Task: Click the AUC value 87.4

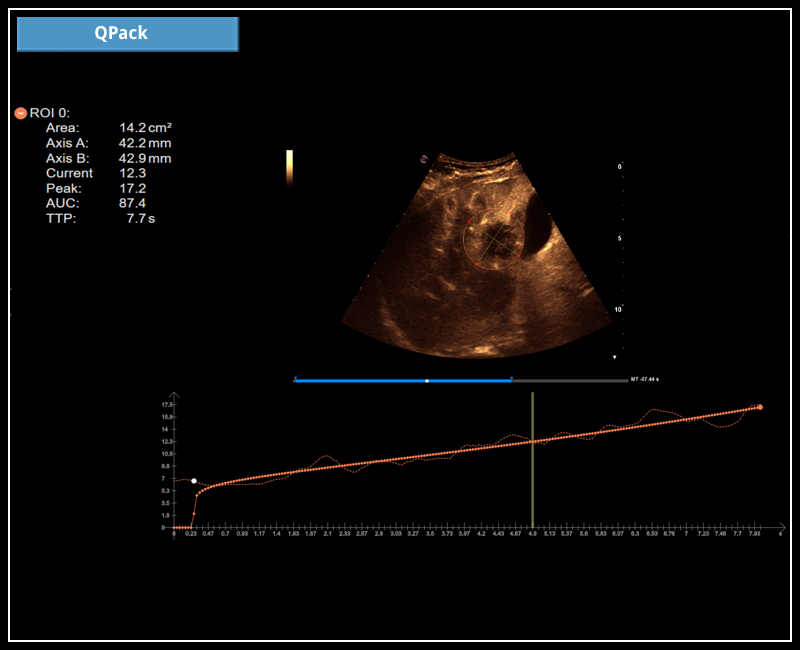Action: [133, 203]
